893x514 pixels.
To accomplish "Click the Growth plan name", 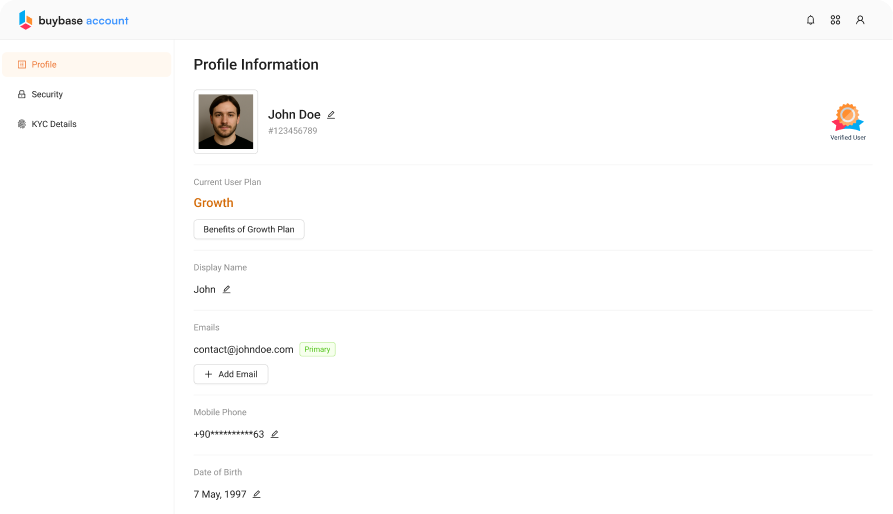I will (214, 203).
